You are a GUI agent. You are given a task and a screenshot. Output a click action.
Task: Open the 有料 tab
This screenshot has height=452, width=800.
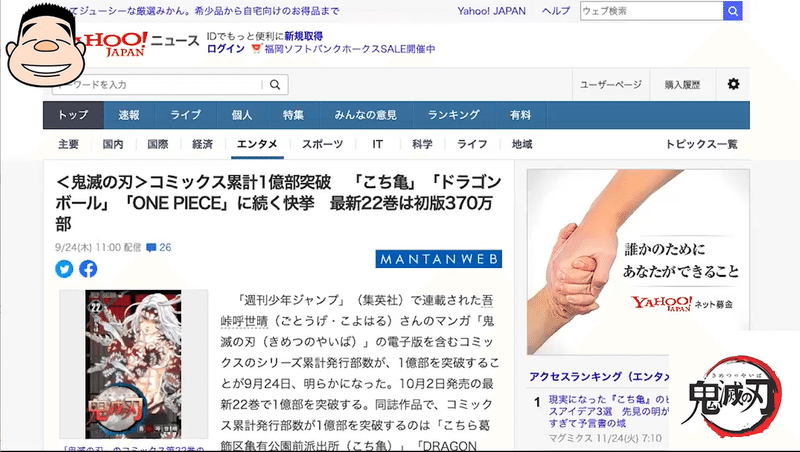(x=520, y=115)
